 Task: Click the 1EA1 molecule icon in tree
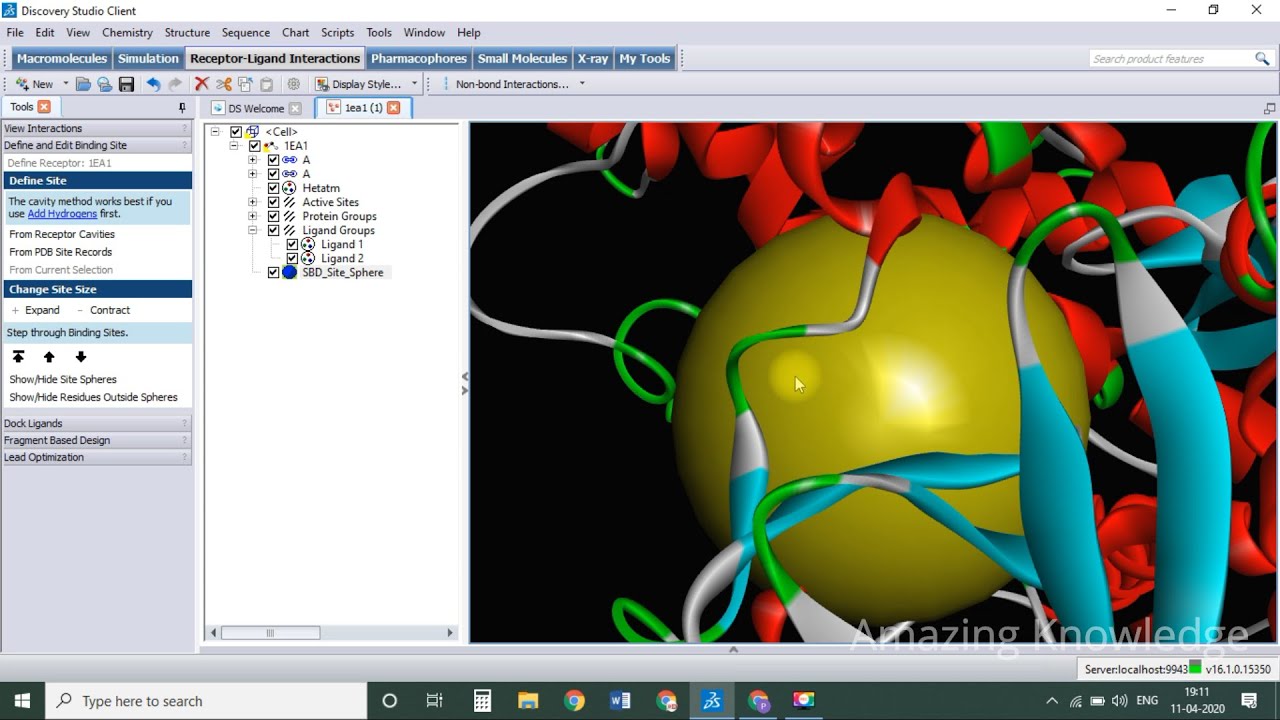tap(271, 146)
